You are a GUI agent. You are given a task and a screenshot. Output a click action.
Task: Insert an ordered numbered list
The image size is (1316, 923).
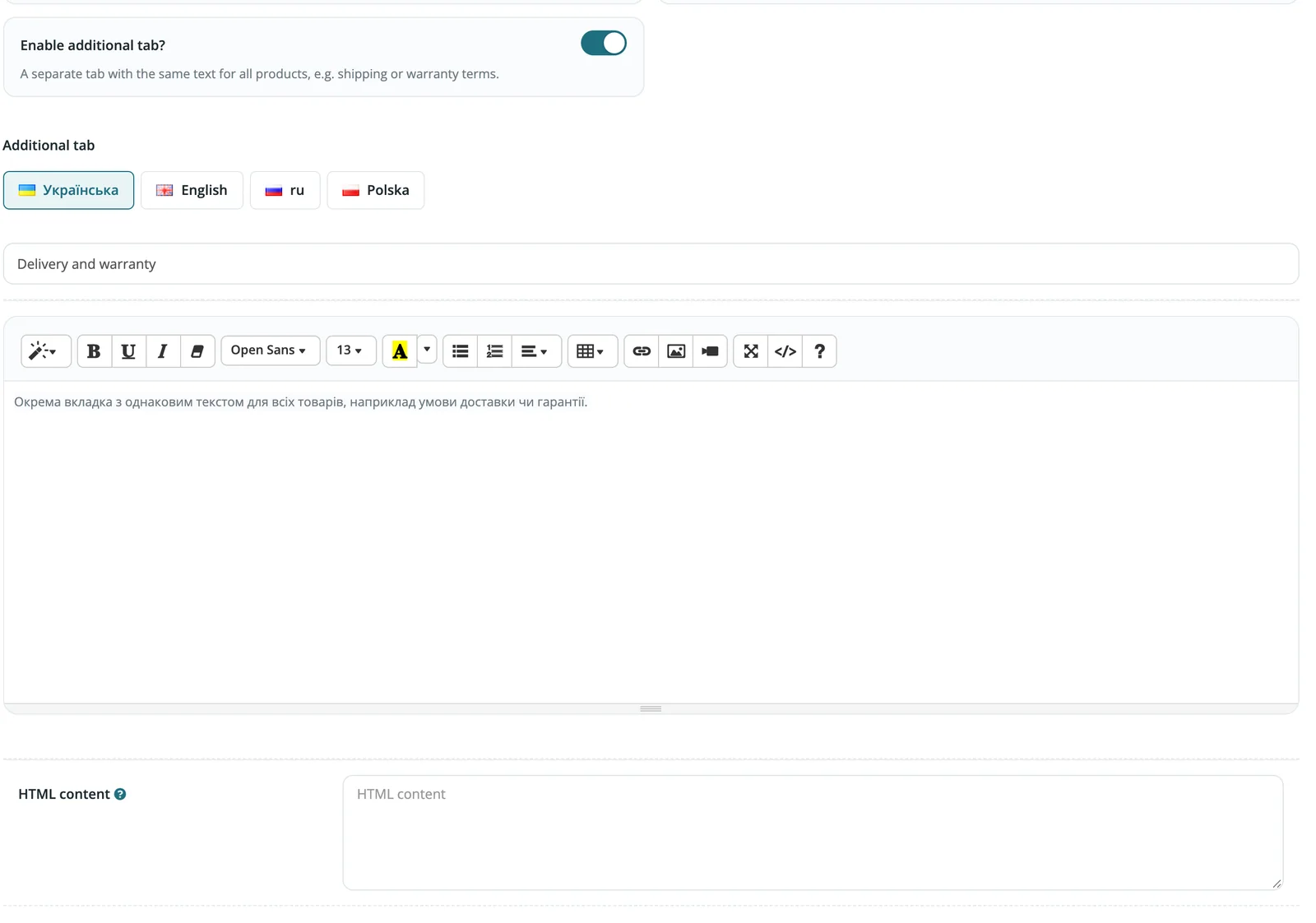[x=494, y=351]
